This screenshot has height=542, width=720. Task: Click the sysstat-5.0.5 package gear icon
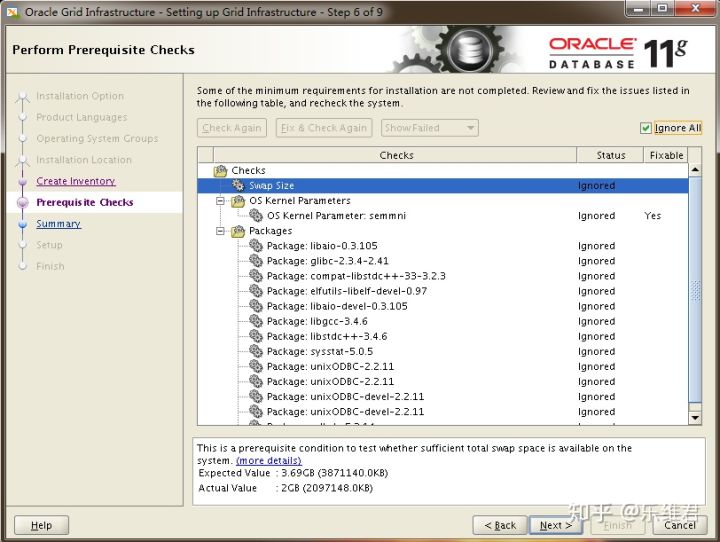click(x=256, y=351)
